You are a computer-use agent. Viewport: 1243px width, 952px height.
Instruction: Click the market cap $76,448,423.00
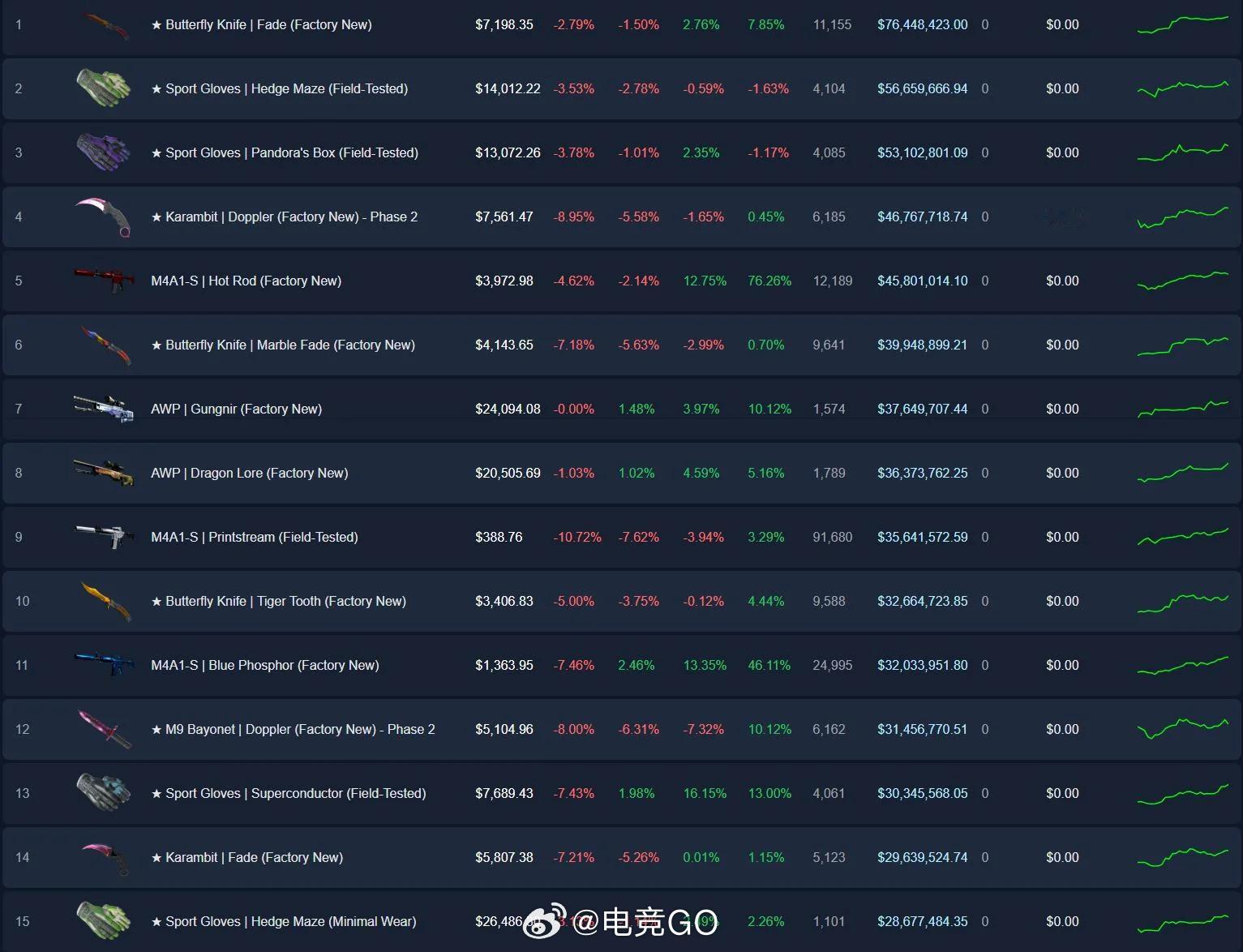(x=923, y=24)
